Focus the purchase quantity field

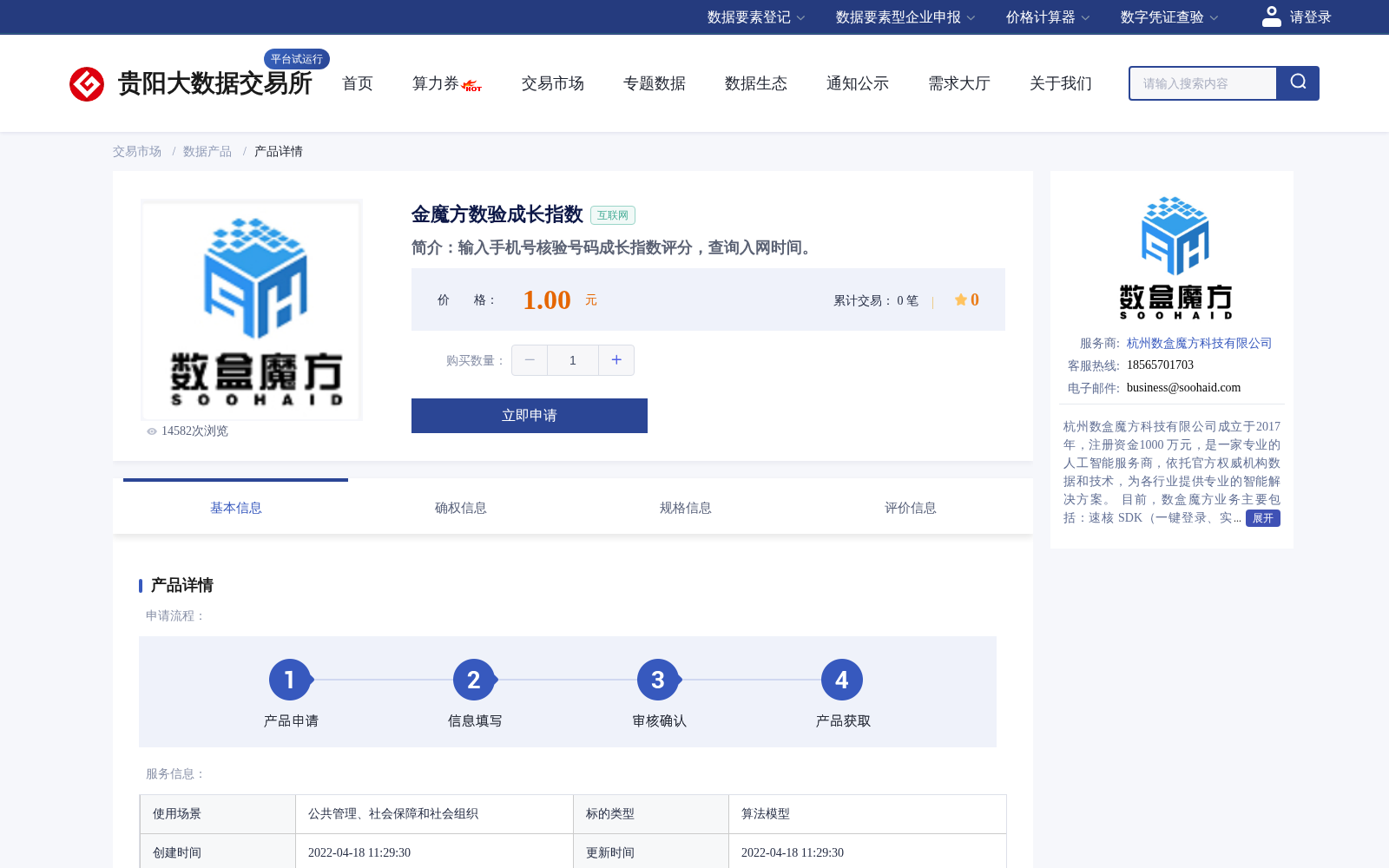tap(573, 360)
